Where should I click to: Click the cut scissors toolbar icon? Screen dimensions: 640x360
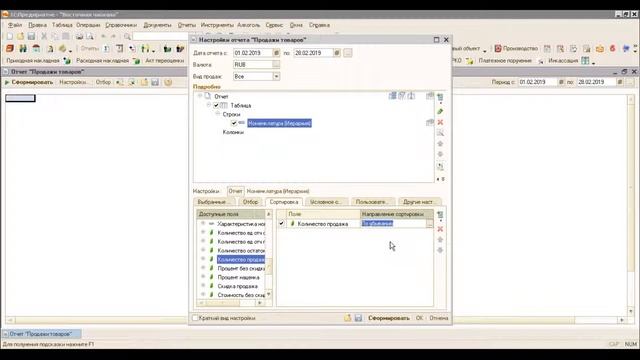tap(44, 36)
